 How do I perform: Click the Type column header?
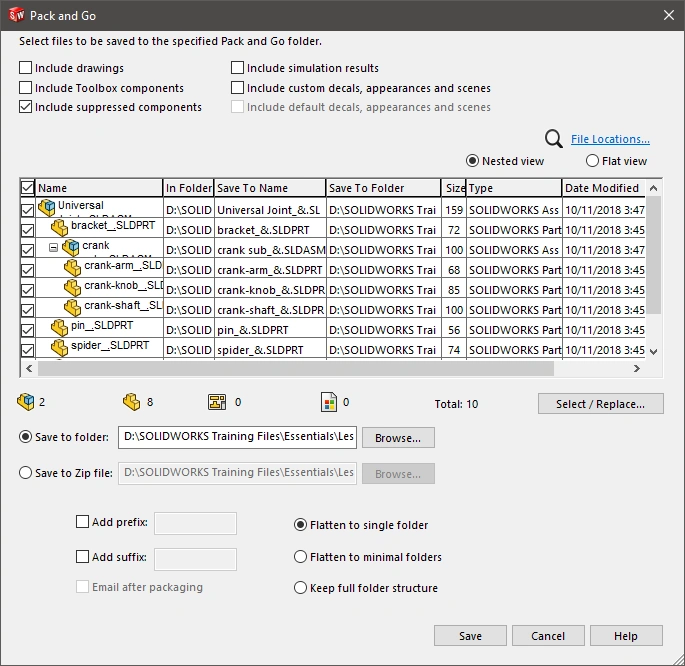tap(514, 188)
